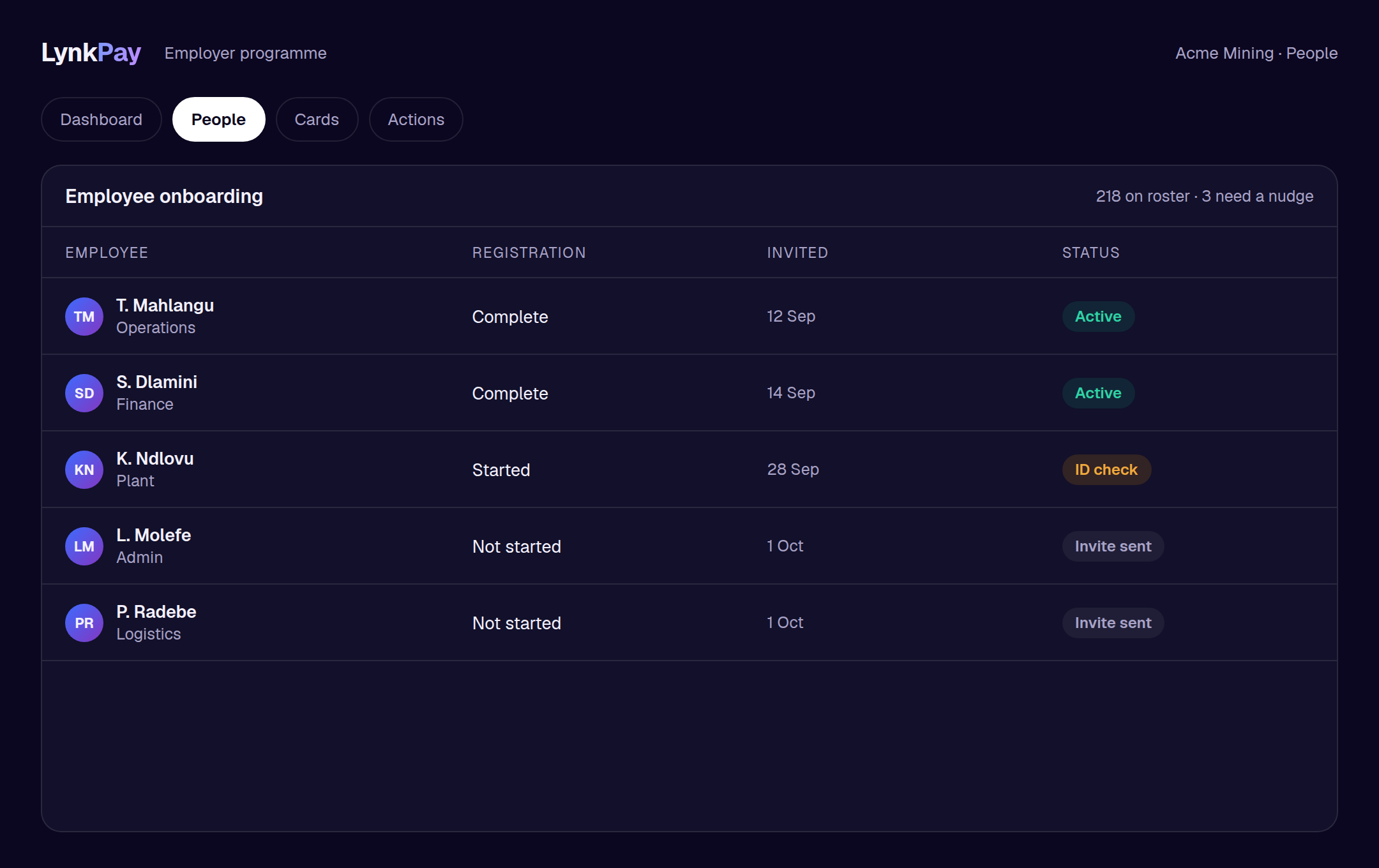Click the Status column header
Image resolution: width=1379 pixels, height=868 pixels.
(x=1090, y=253)
